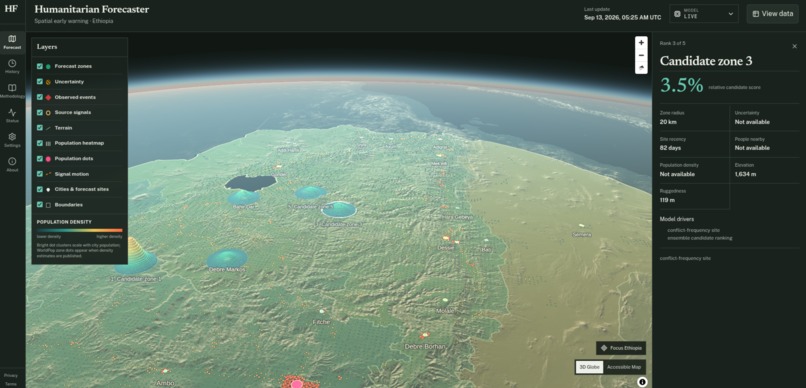The height and width of the screenshot is (388, 806).
Task: Click the '119 m' ruggedness value
Action: (667, 200)
